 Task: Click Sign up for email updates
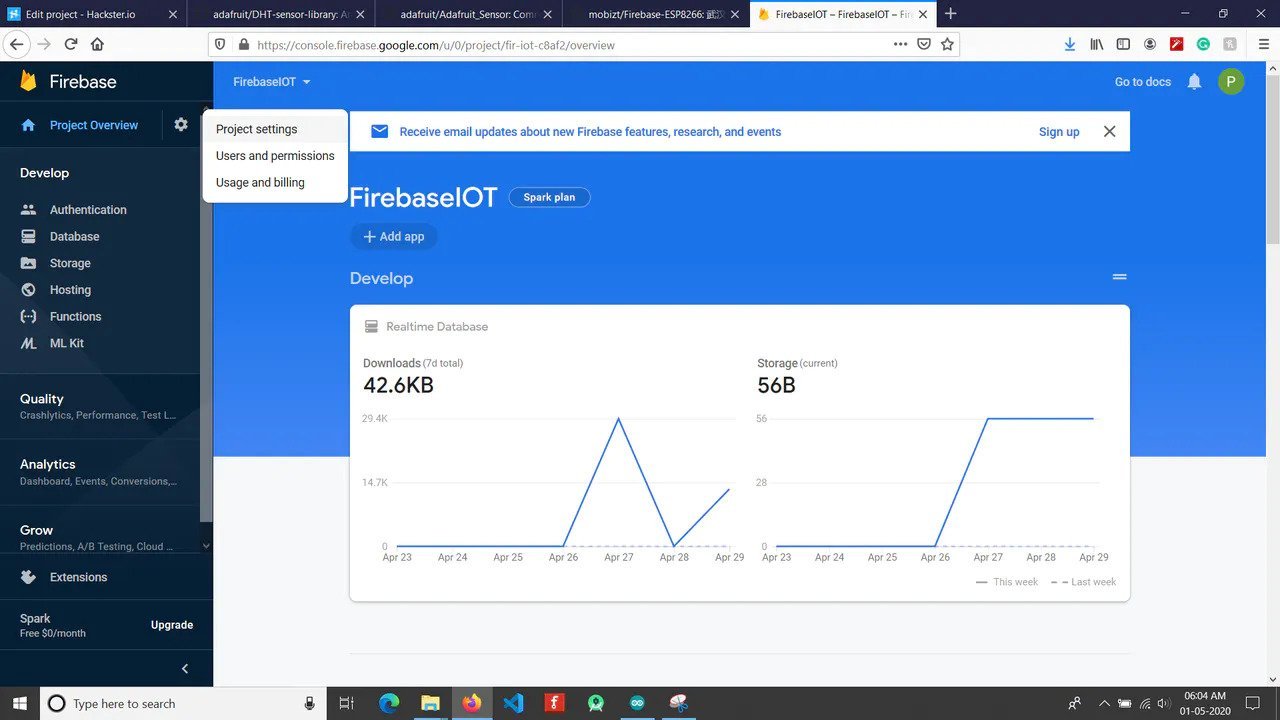(1059, 132)
